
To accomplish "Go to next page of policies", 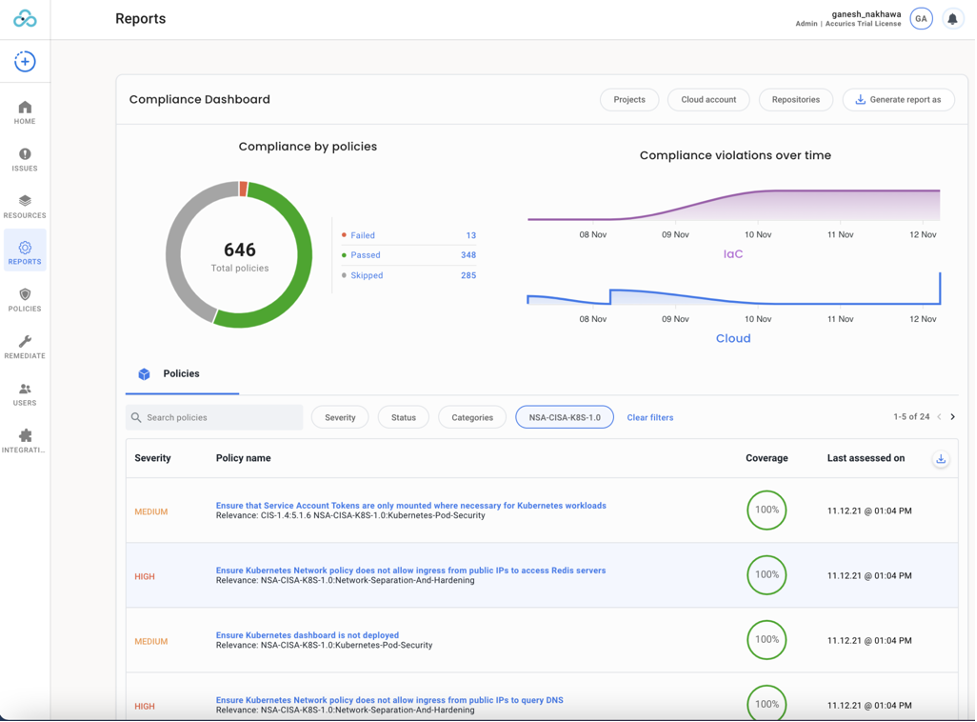I will click(953, 417).
